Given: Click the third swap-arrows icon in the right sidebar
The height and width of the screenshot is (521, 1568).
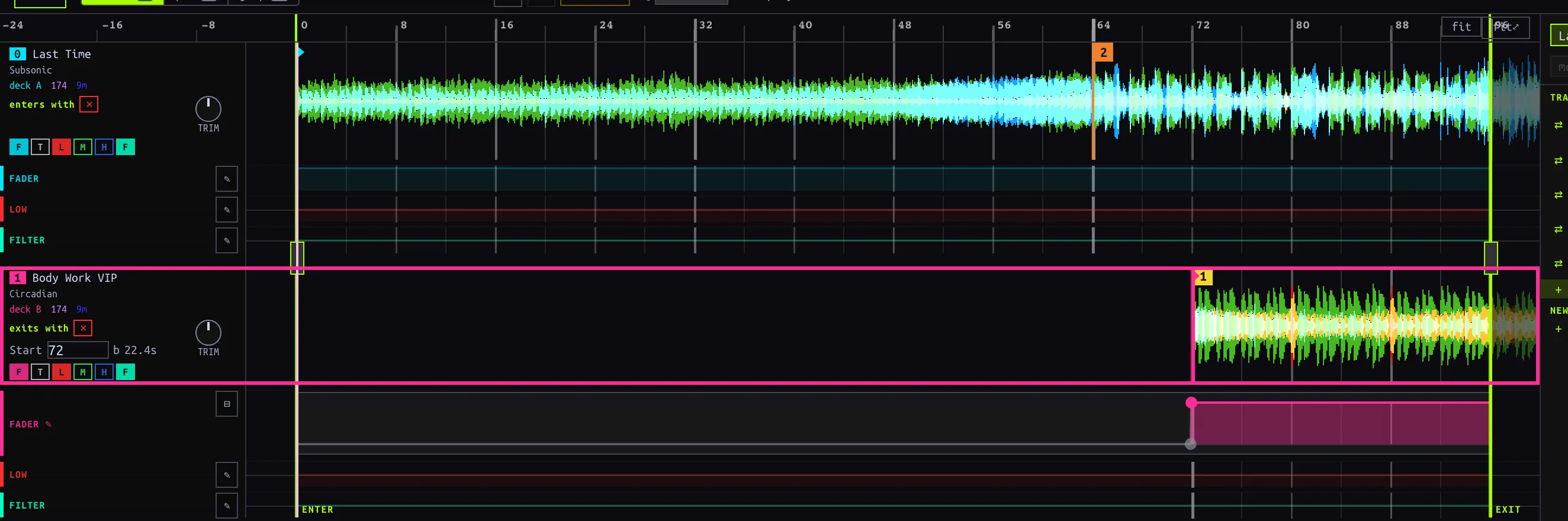Looking at the screenshot, I should click(1558, 195).
